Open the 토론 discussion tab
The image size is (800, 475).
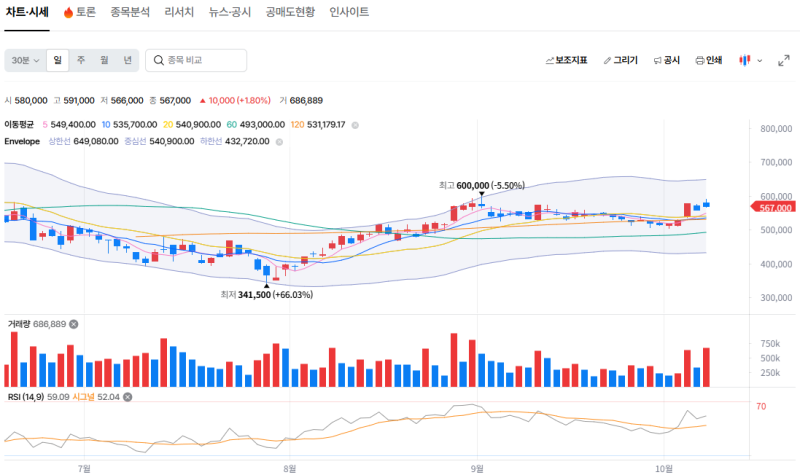(x=80, y=12)
